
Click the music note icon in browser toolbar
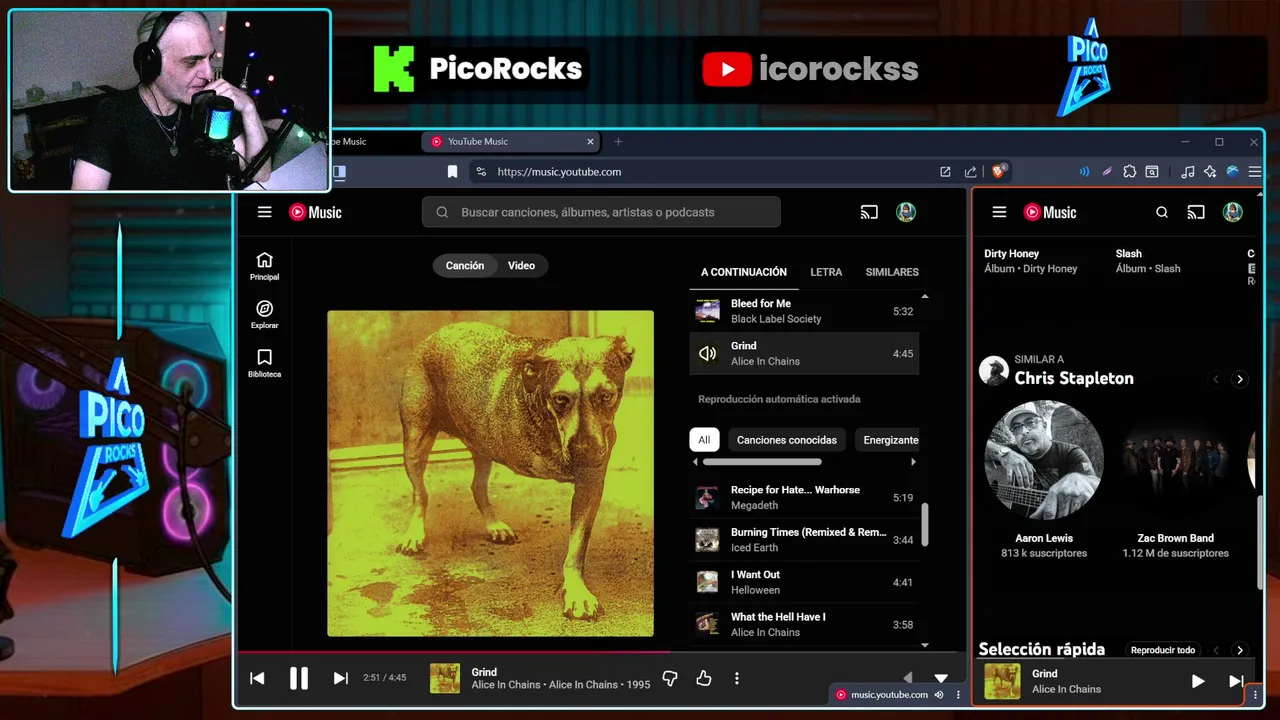[x=1187, y=172]
